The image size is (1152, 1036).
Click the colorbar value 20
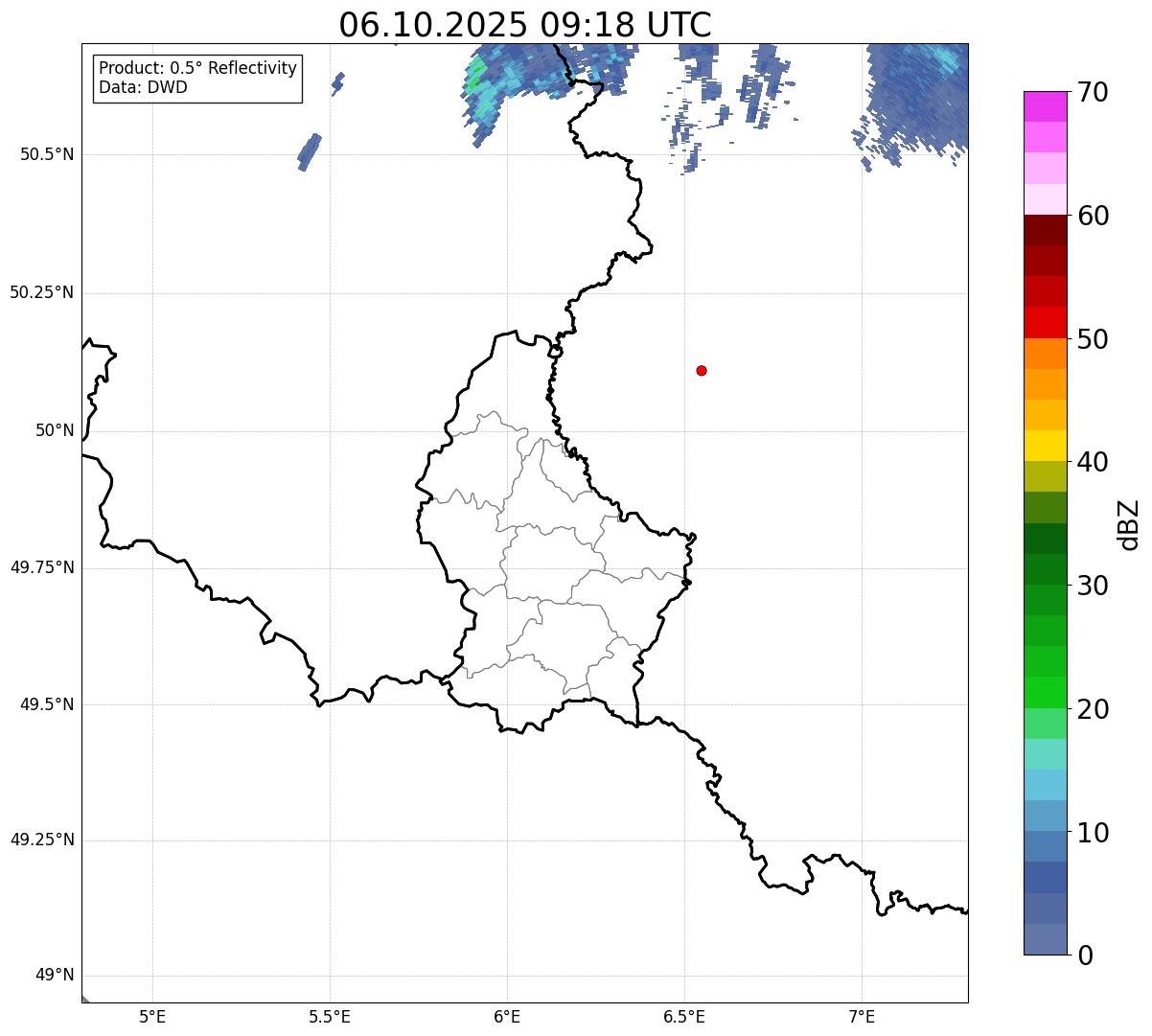(1093, 709)
